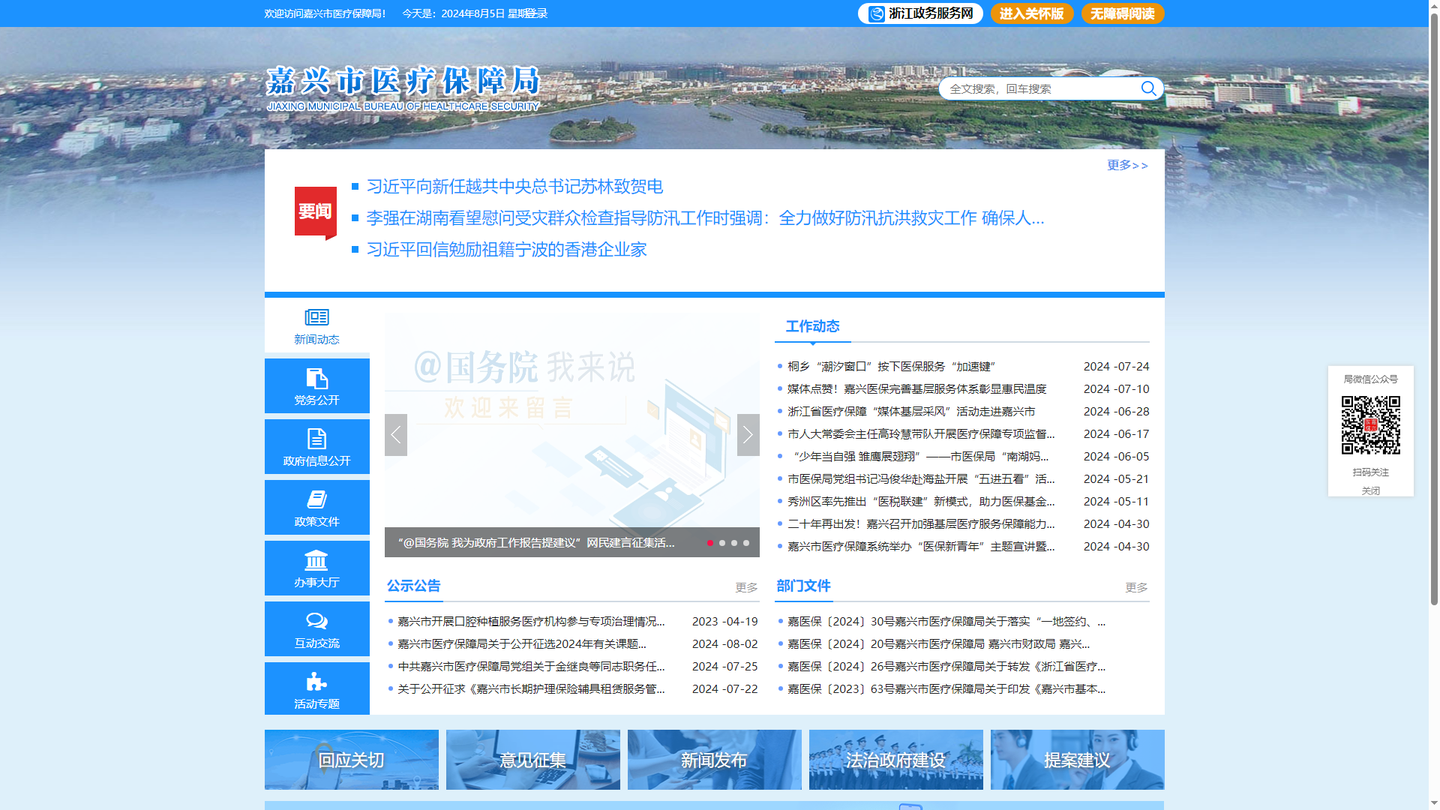Select the fourth carousel dot
The image size is (1440, 810).
pos(746,543)
